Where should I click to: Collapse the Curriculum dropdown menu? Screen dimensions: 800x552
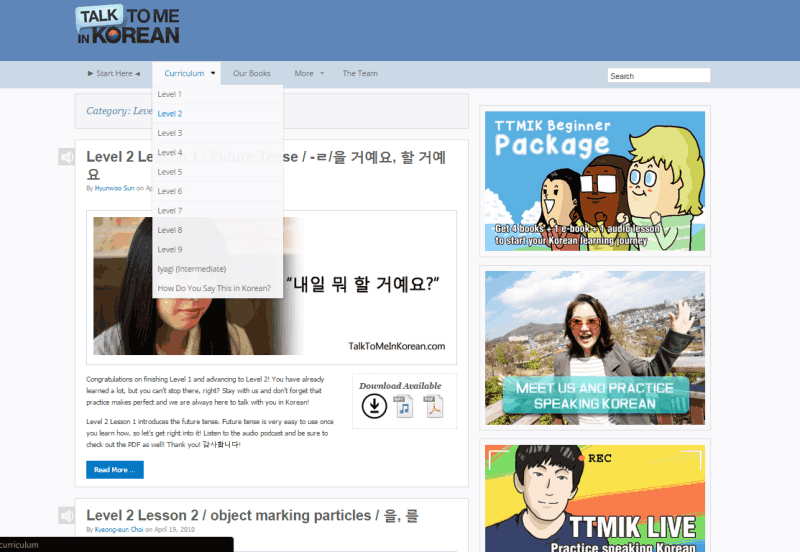pos(187,73)
